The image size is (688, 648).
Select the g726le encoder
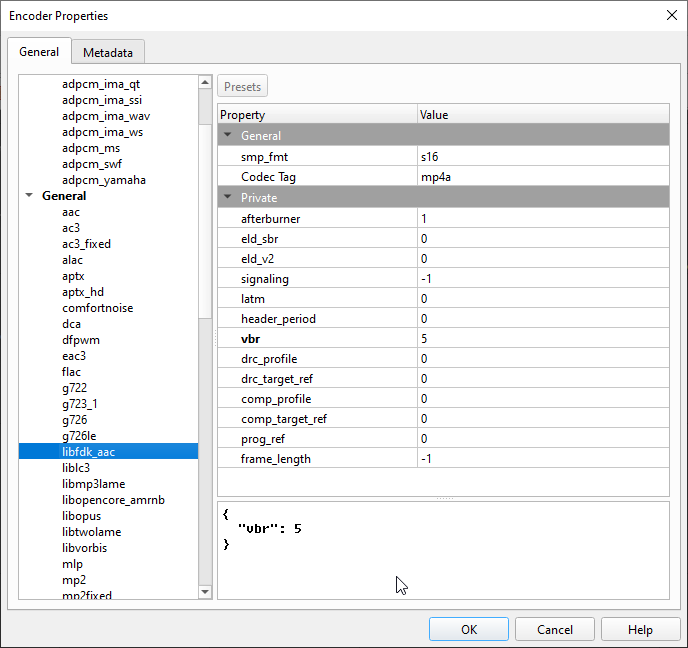click(x=79, y=436)
